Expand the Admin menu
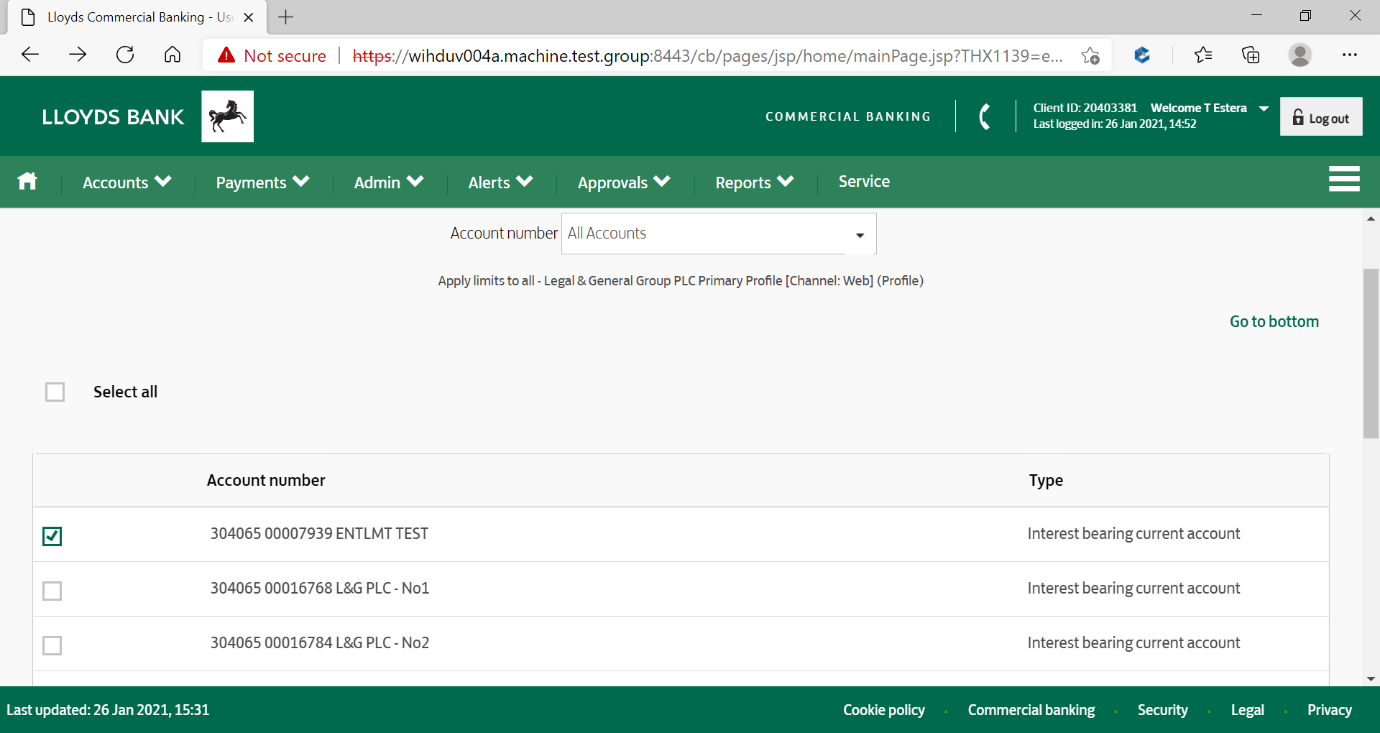1380x733 pixels. 389,182
